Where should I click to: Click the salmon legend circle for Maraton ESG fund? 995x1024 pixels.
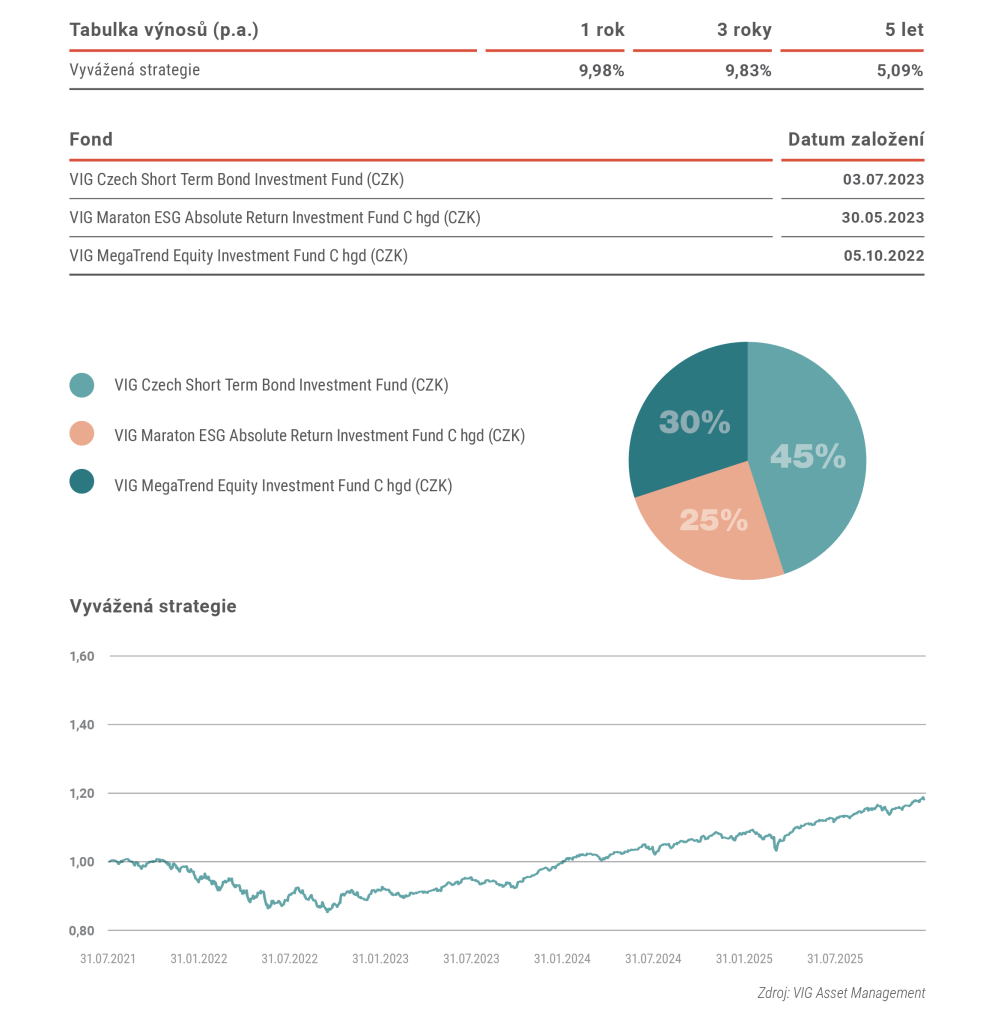point(82,435)
